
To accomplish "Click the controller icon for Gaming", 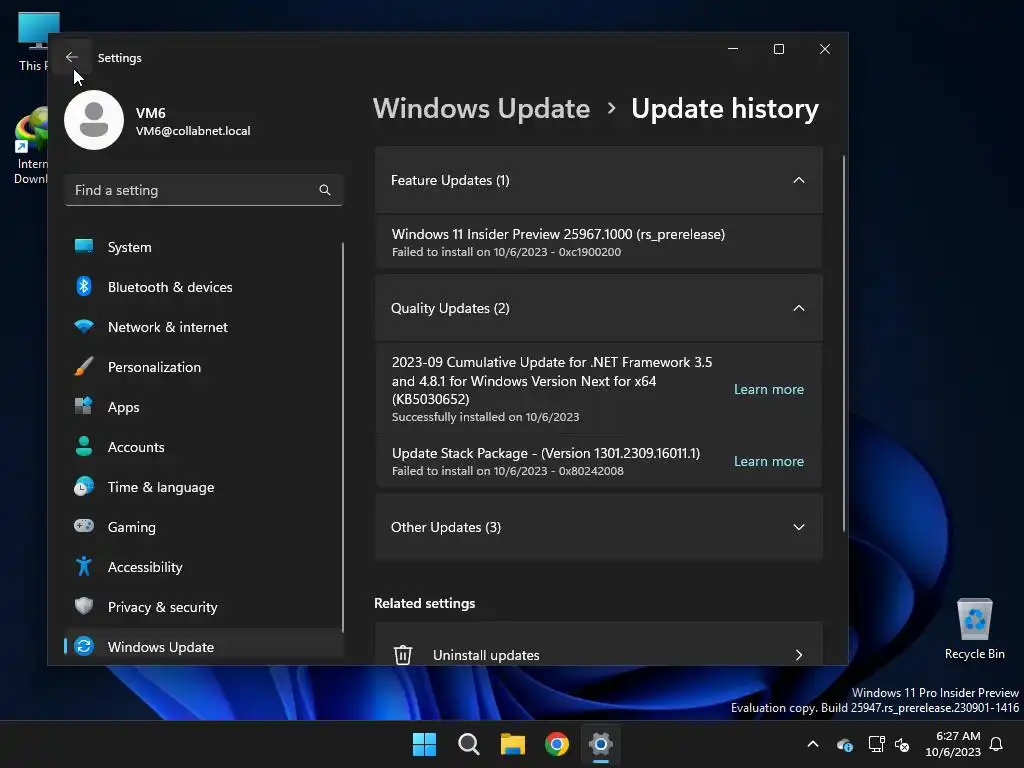I will tap(84, 526).
